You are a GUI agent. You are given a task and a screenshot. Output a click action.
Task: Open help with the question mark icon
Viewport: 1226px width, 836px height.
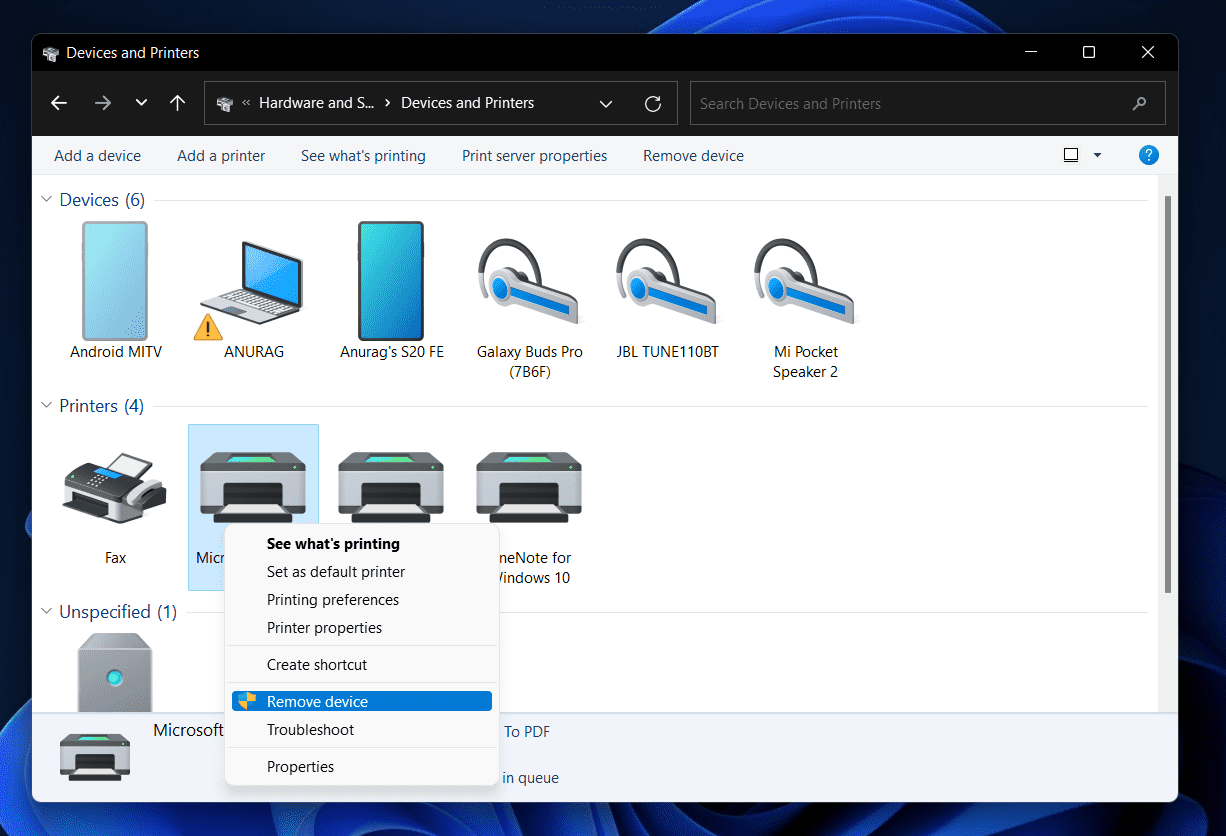click(x=1149, y=155)
